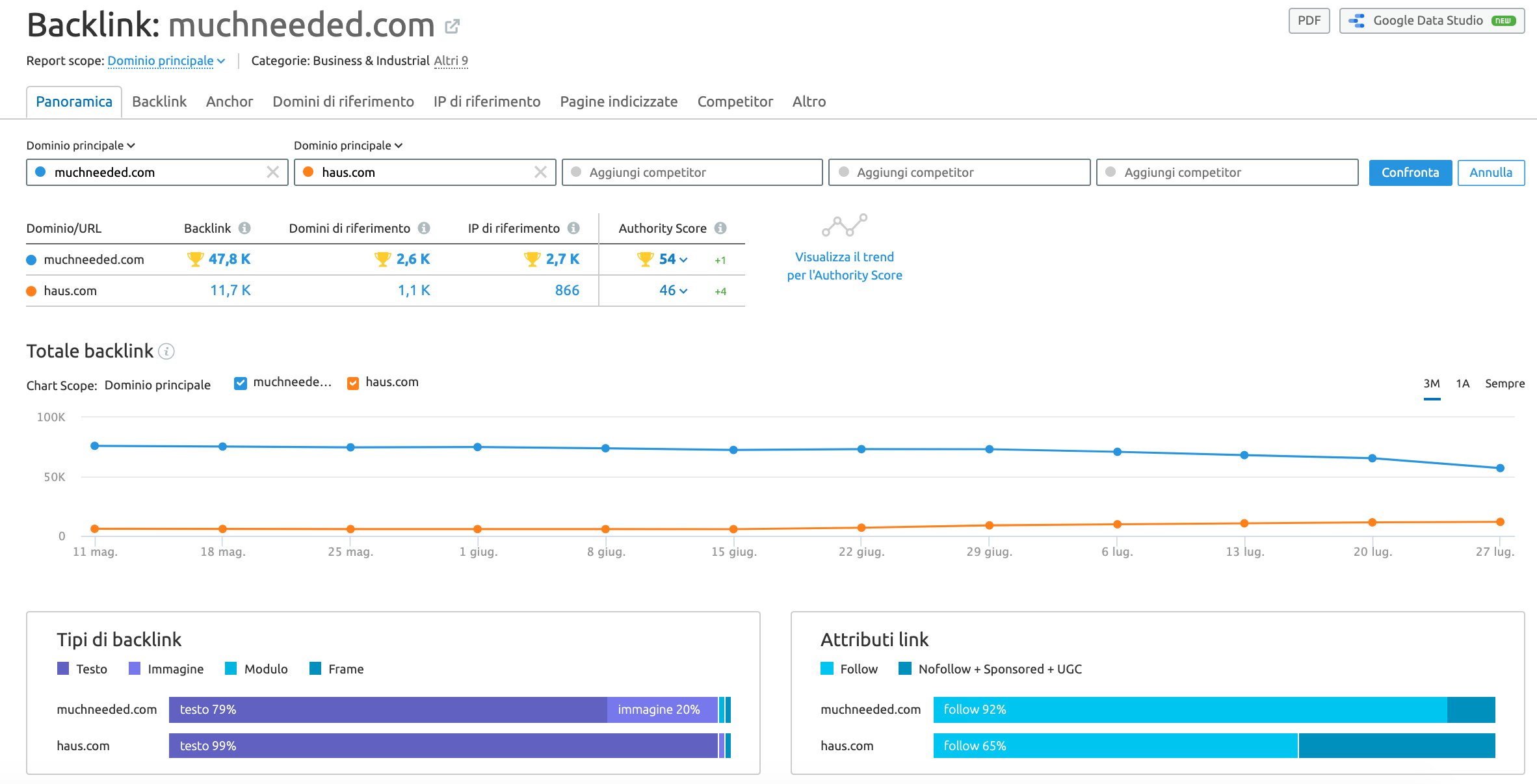The width and height of the screenshot is (1537, 784).
Task: Open Dominio principale dropdown above muchneeded.com field
Action: coord(81,146)
